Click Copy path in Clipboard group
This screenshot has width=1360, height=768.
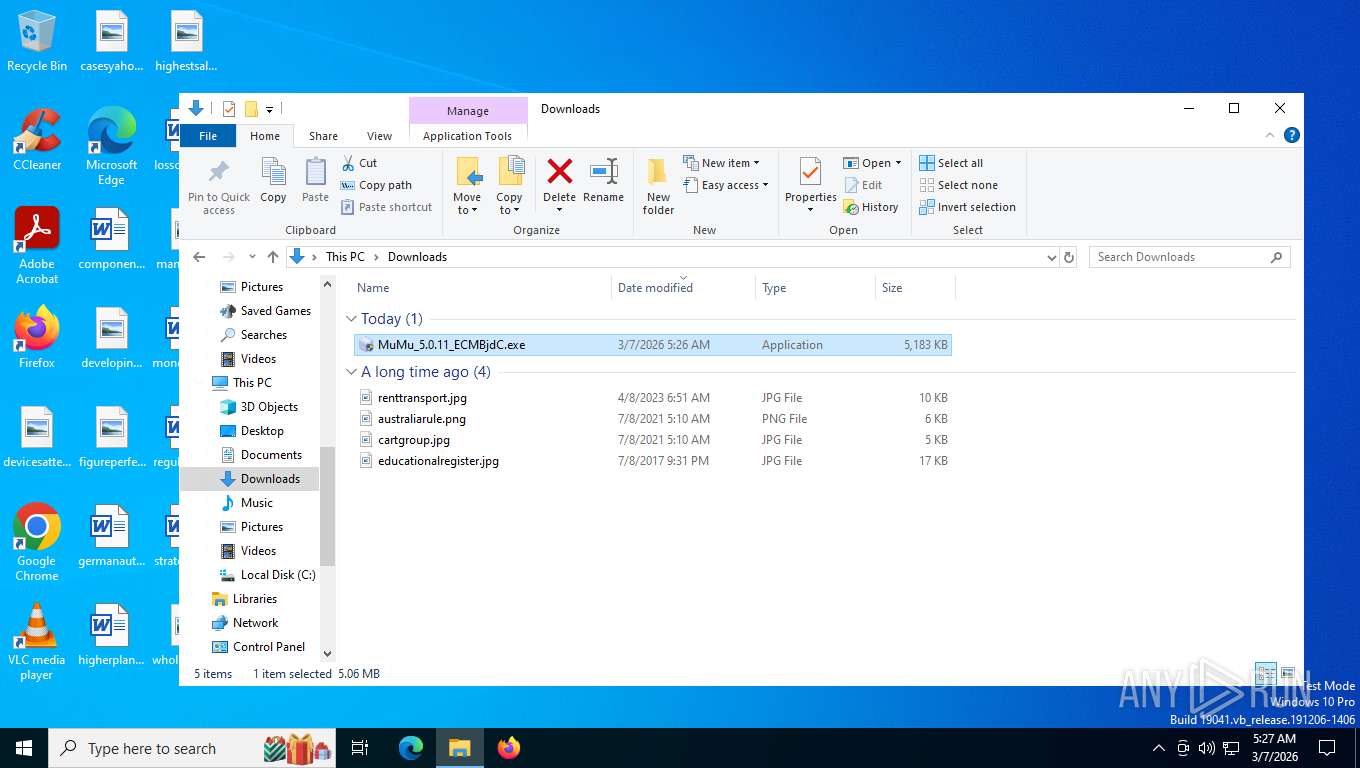point(376,185)
